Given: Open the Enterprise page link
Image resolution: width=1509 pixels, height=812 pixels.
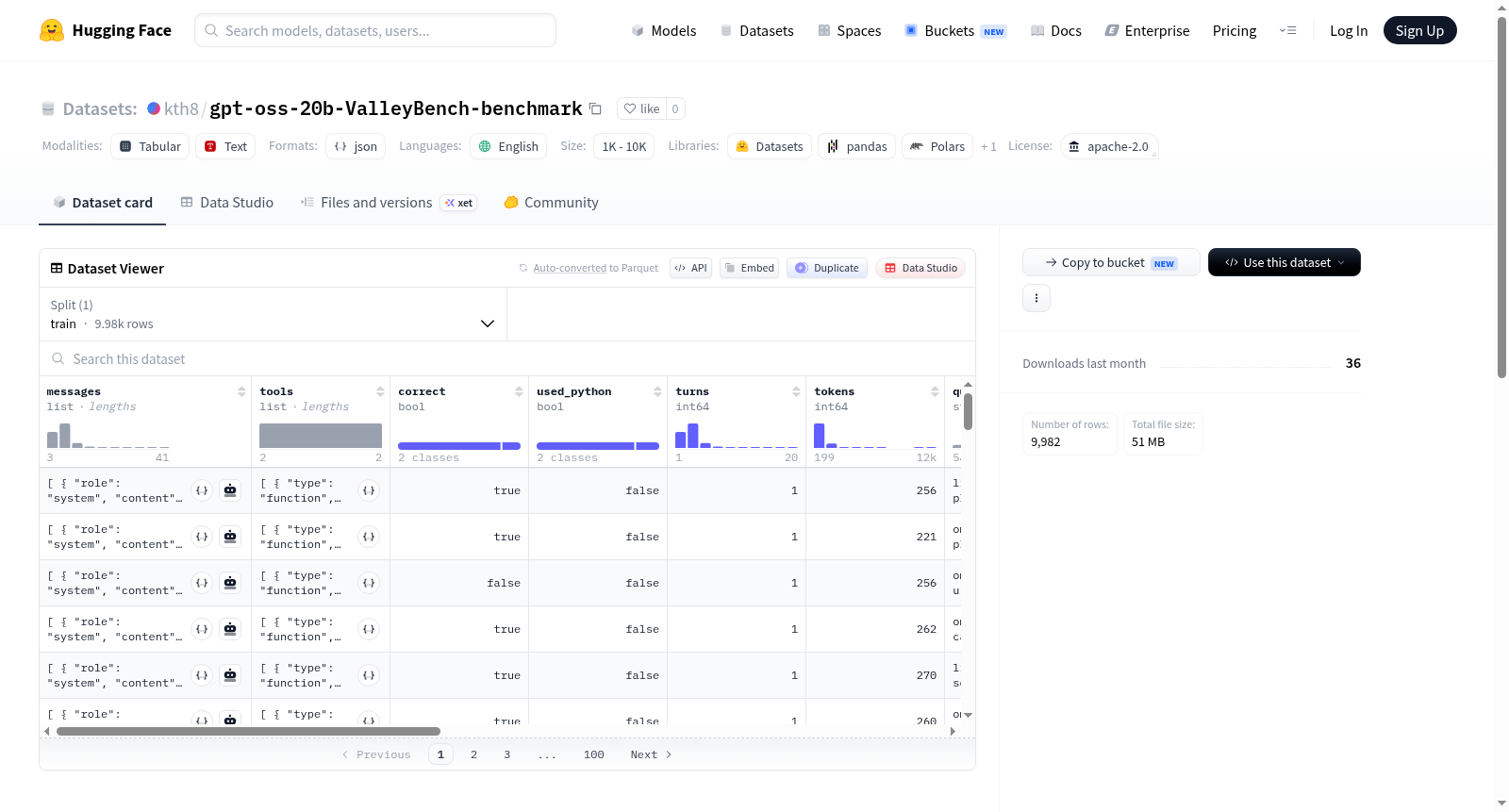Looking at the screenshot, I should [x=1147, y=30].
